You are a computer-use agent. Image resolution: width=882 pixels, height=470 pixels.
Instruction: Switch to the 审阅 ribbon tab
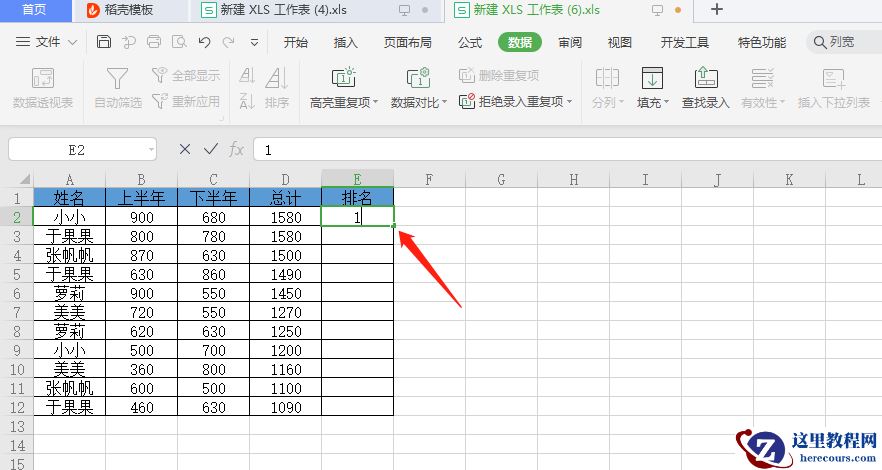[x=570, y=42]
